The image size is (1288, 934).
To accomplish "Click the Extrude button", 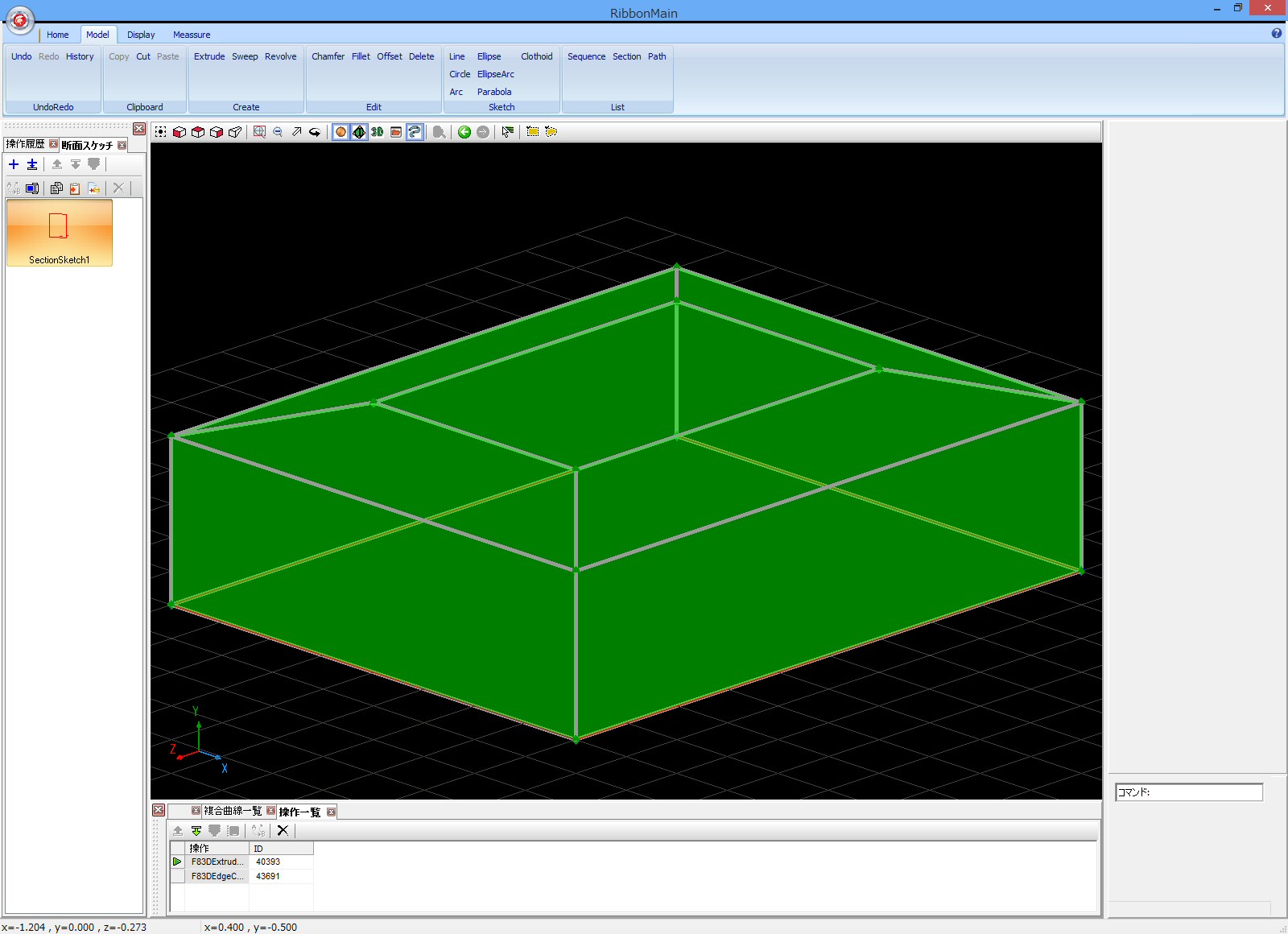I will [x=209, y=56].
